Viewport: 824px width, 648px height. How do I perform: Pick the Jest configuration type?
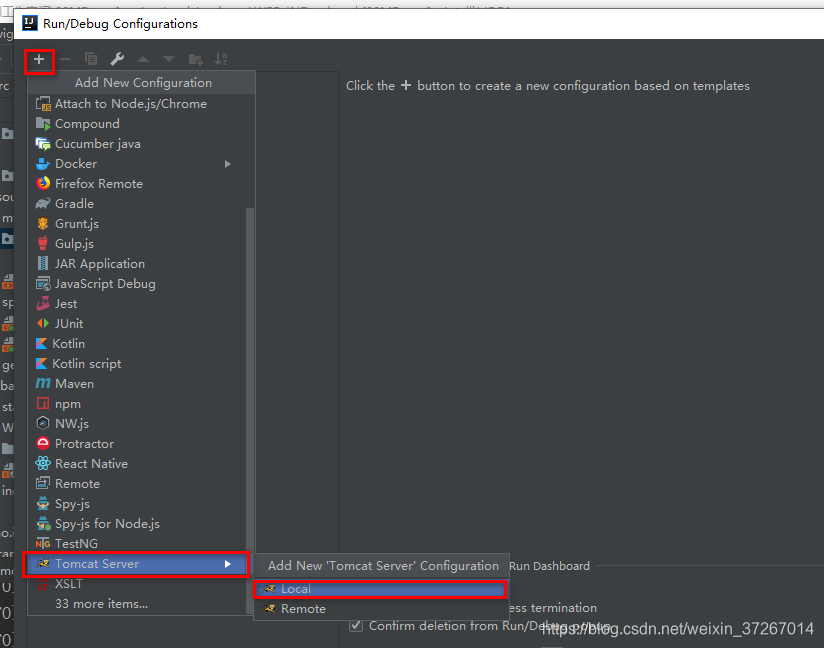(x=137, y=304)
